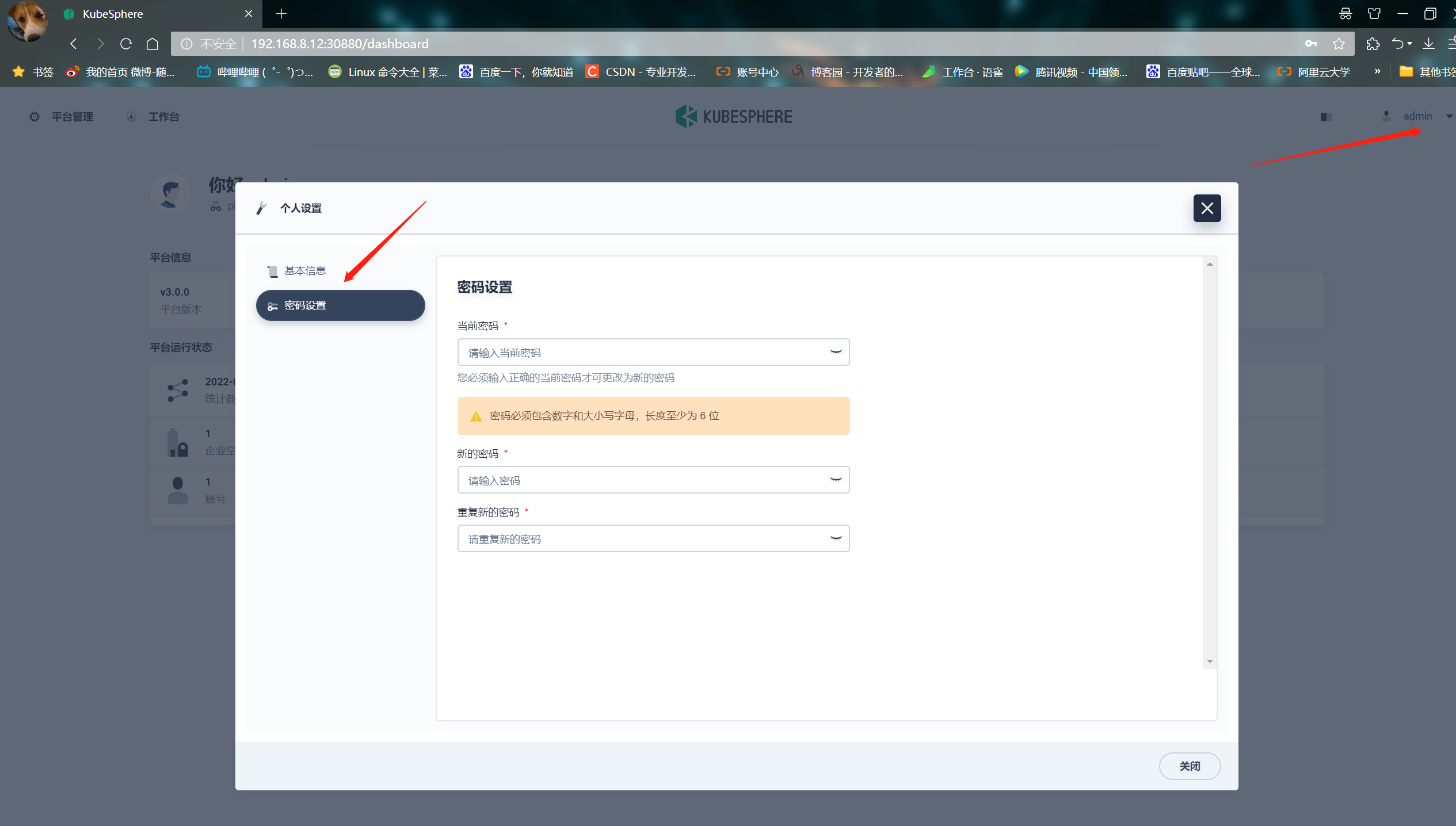Open the 百度一下 bookmark

[516, 72]
